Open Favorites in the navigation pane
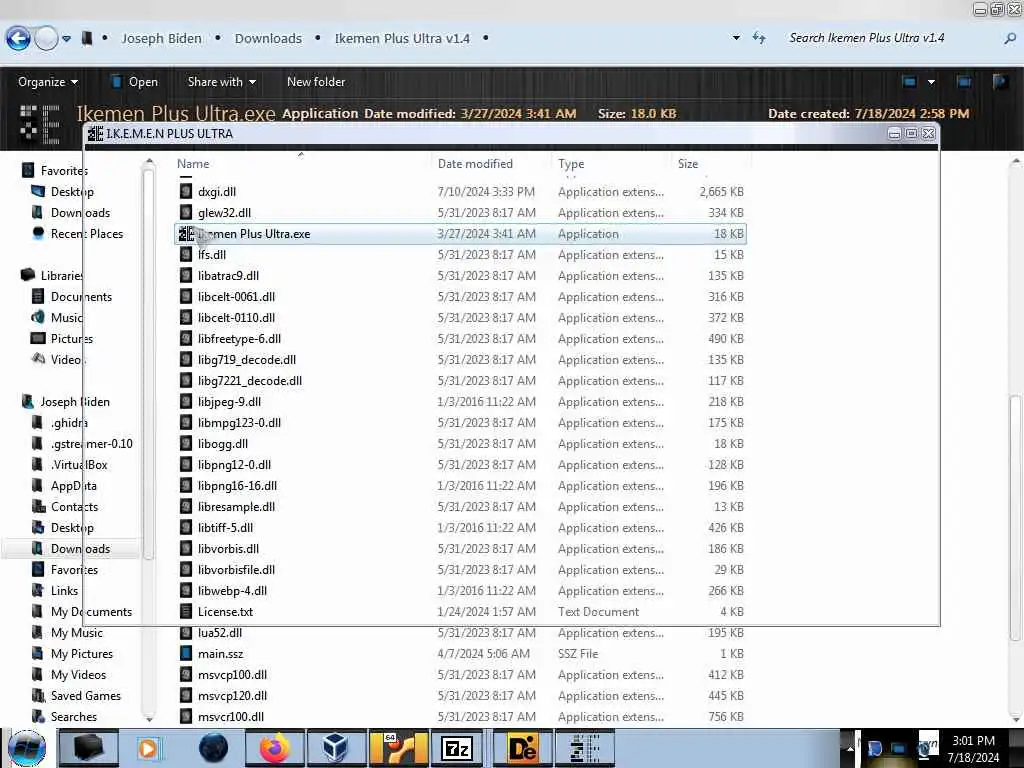 point(63,170)
